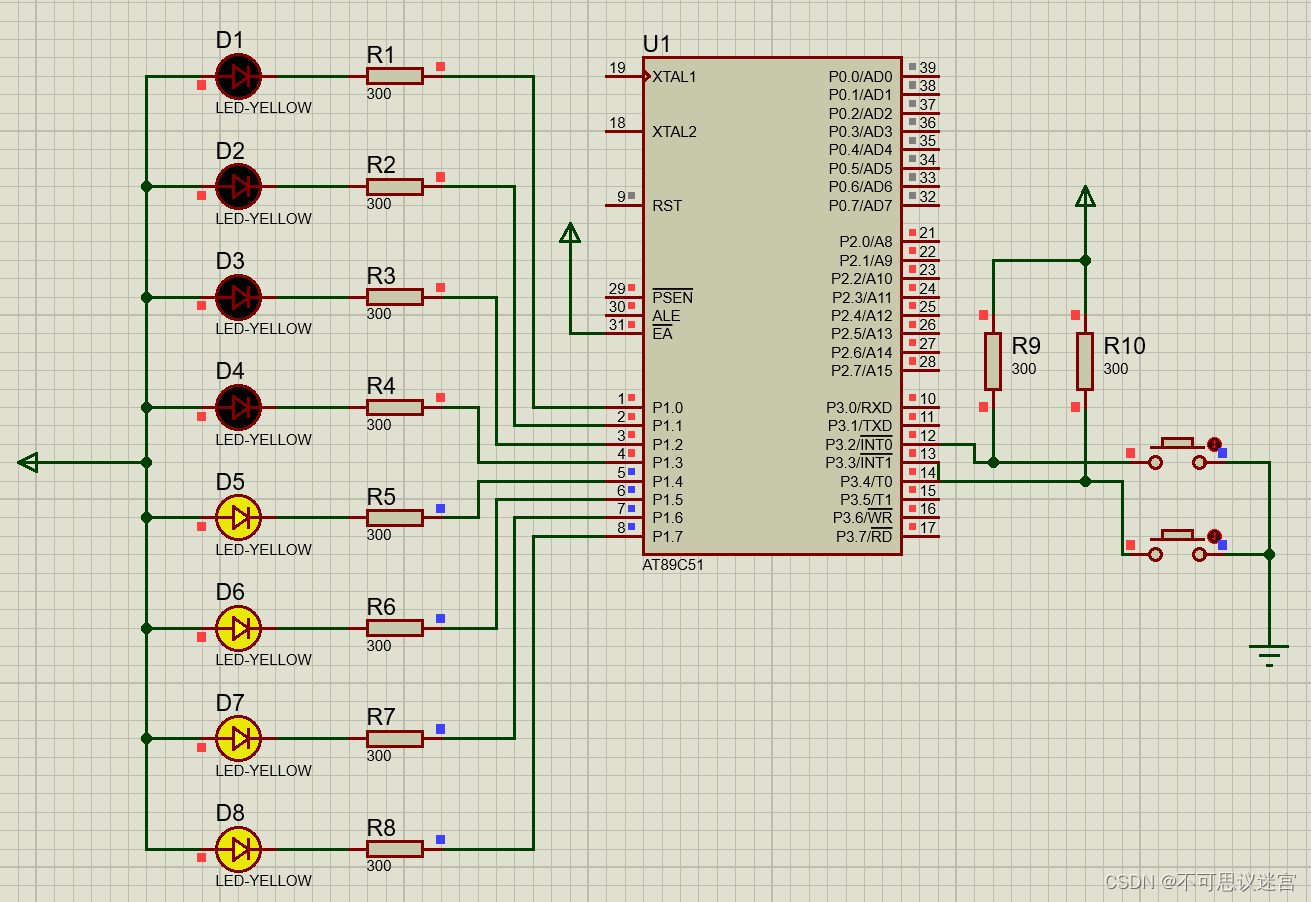
Task: Click the P3.5/T1 pin label
Action: point(866,499)
